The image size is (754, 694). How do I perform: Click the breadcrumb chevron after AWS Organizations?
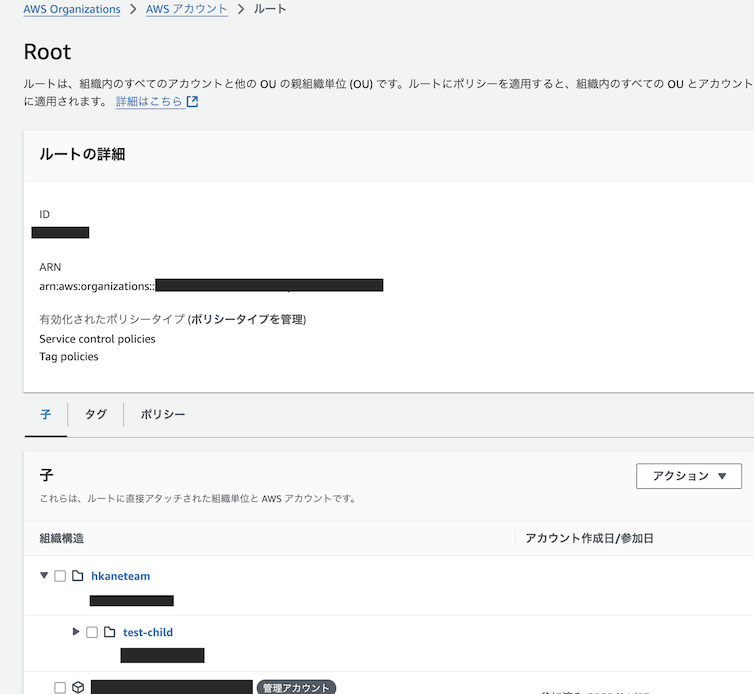[x=133, y=9]
